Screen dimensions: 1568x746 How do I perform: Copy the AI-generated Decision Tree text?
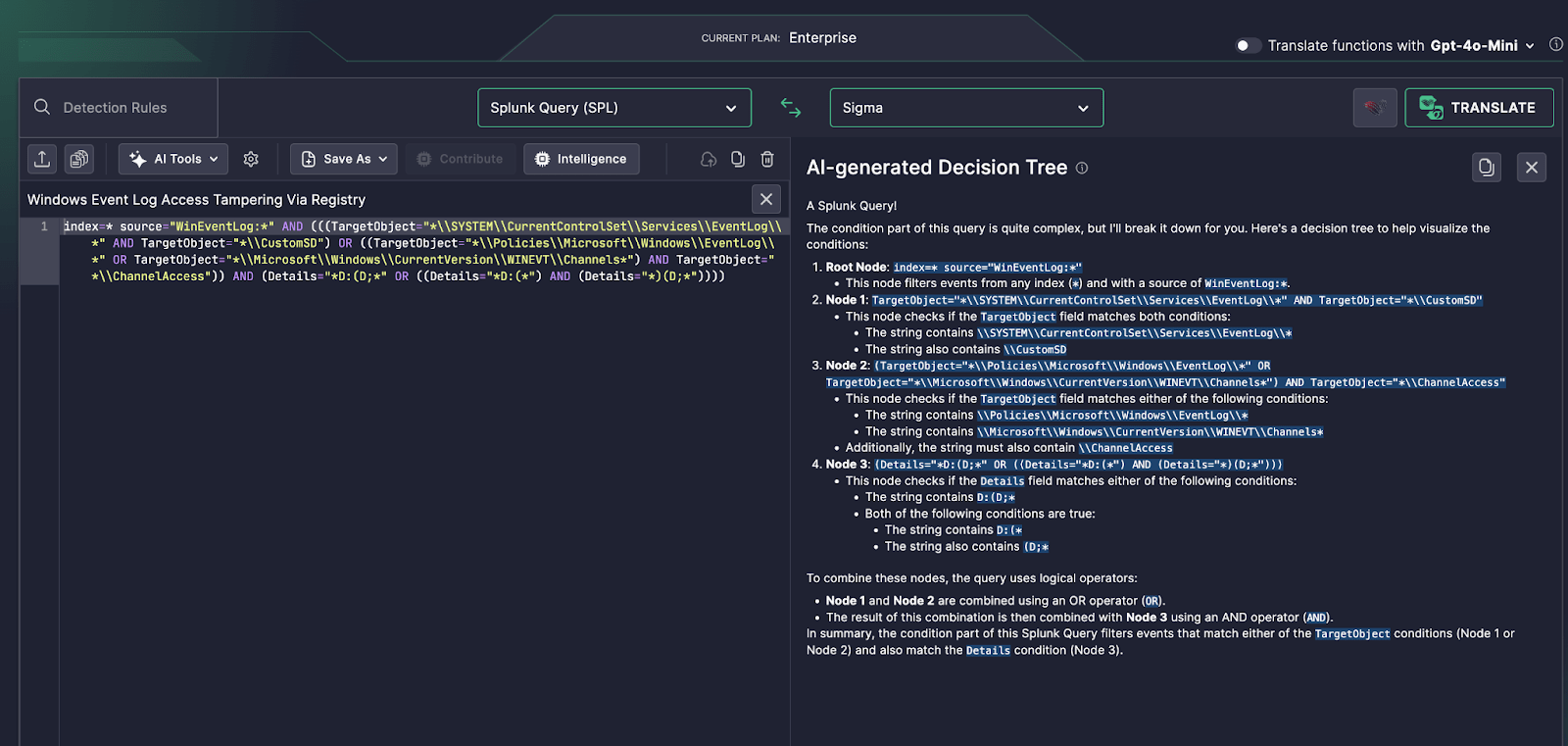tap(1487, 168)
